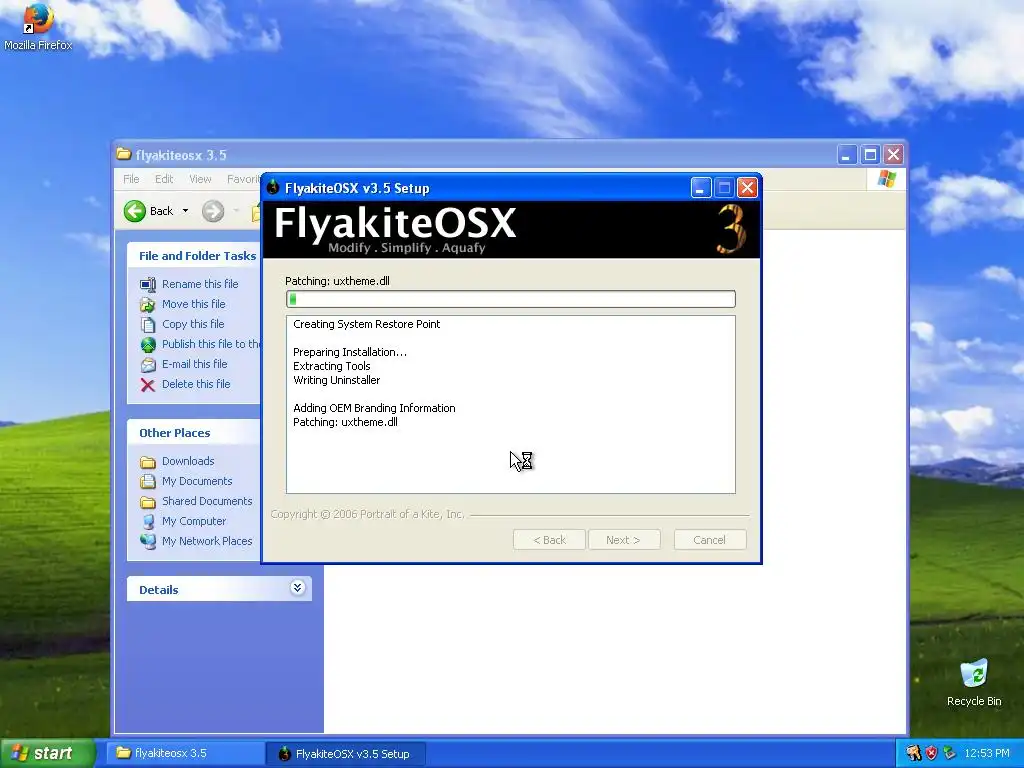Click the Windows flag logo in explorer toolbar

(886, 178)
